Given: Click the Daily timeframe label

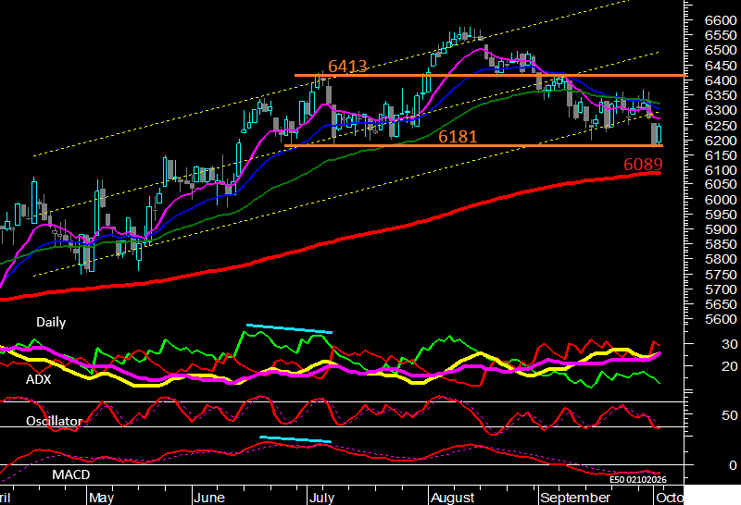Looking at the screenshot, I should click(51, 322).
